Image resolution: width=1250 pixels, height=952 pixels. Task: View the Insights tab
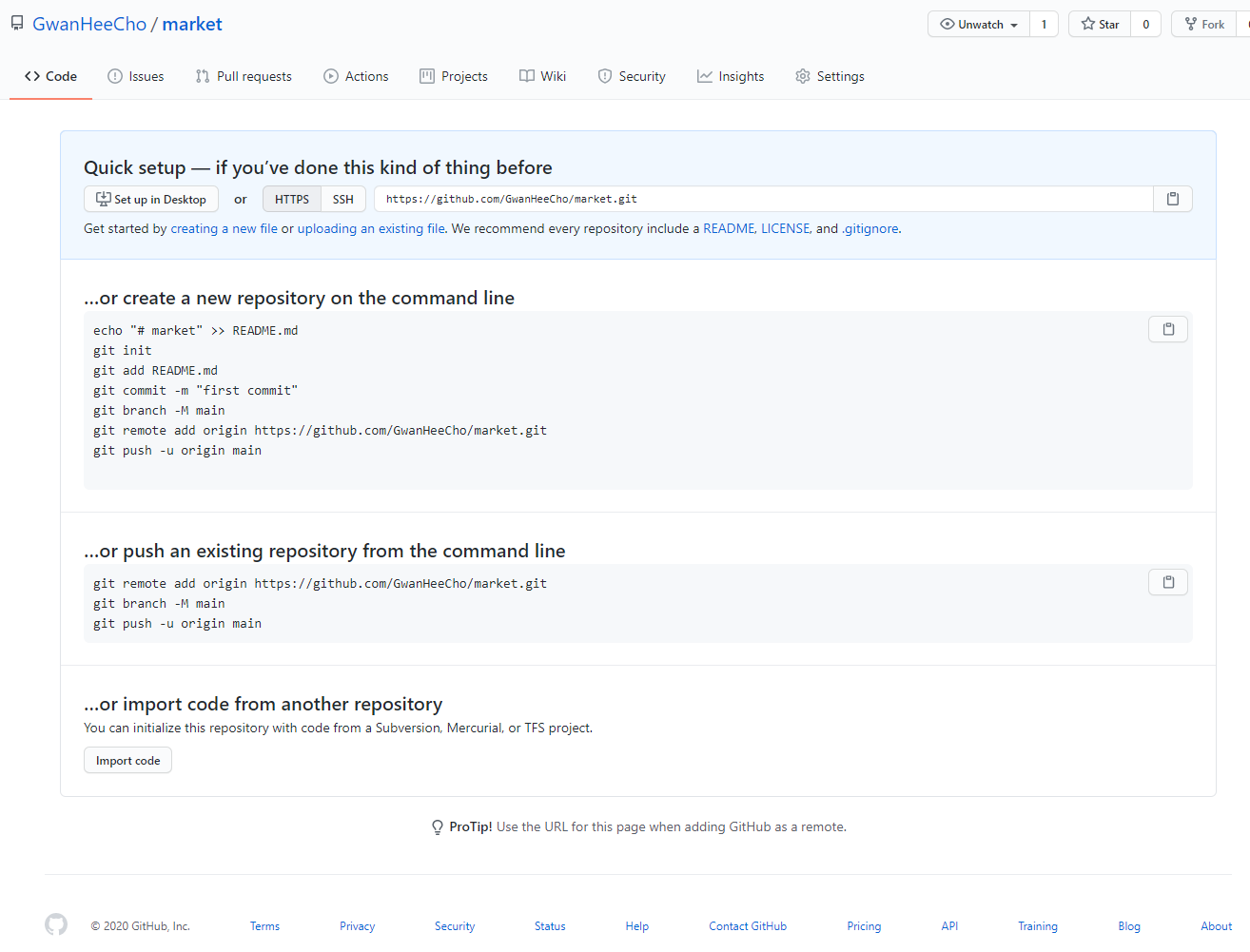pos(731,76)
